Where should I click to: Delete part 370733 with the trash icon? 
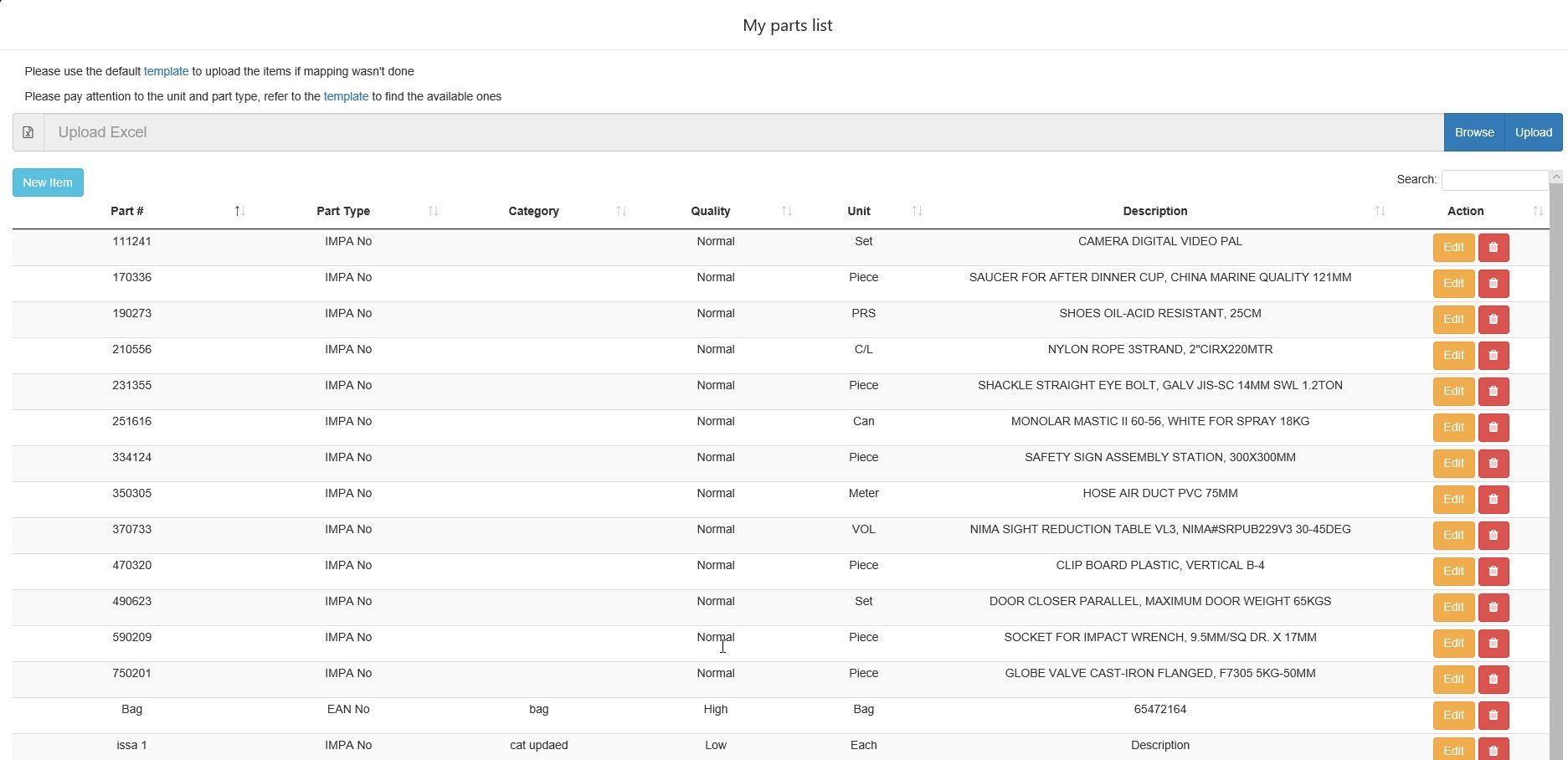[1493, 536]
